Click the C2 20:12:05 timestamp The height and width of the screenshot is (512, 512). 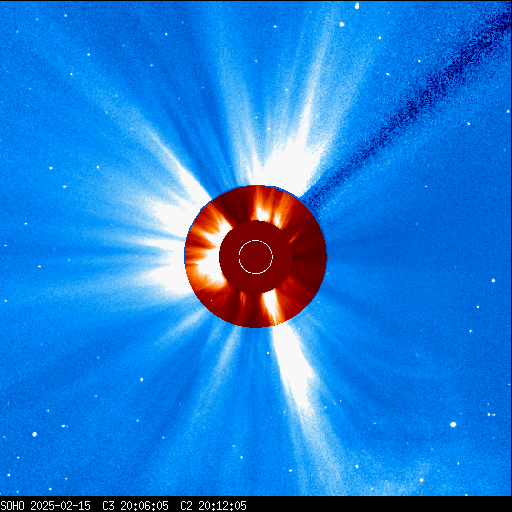click(x=213, y=506)
